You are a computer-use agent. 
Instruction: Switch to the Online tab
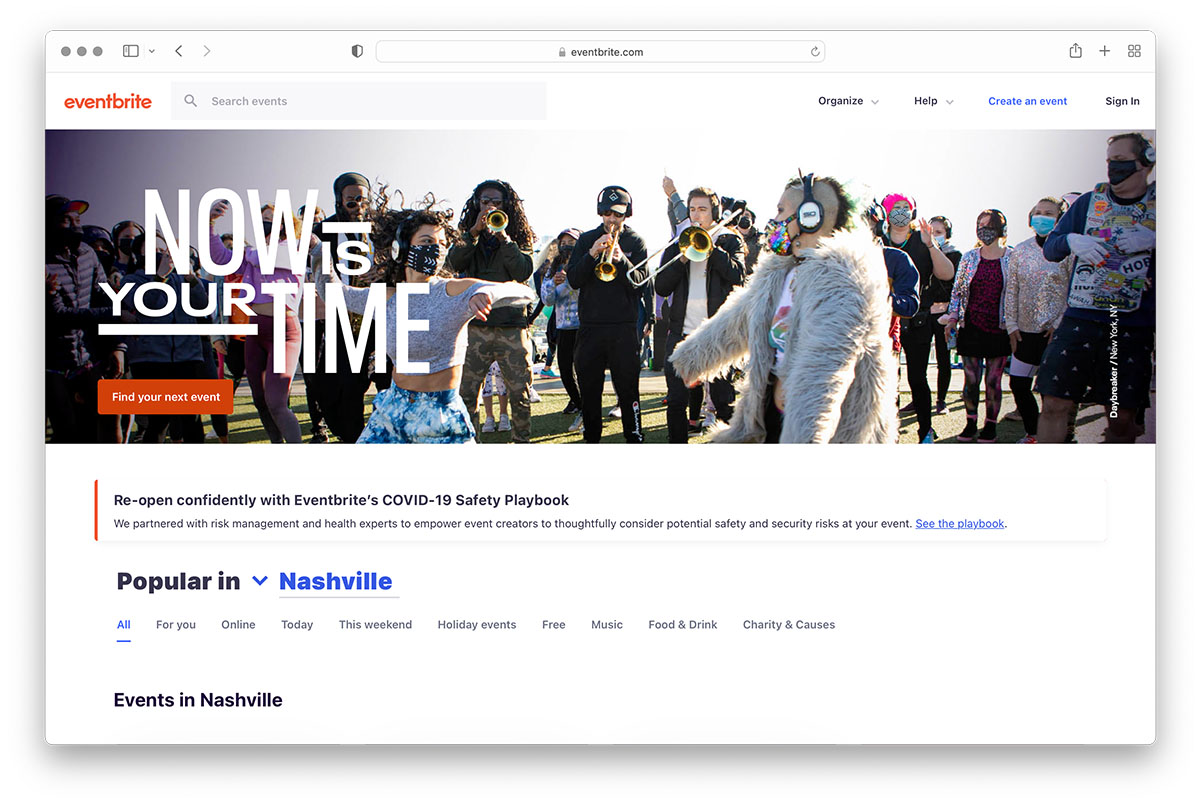[239, 625]
